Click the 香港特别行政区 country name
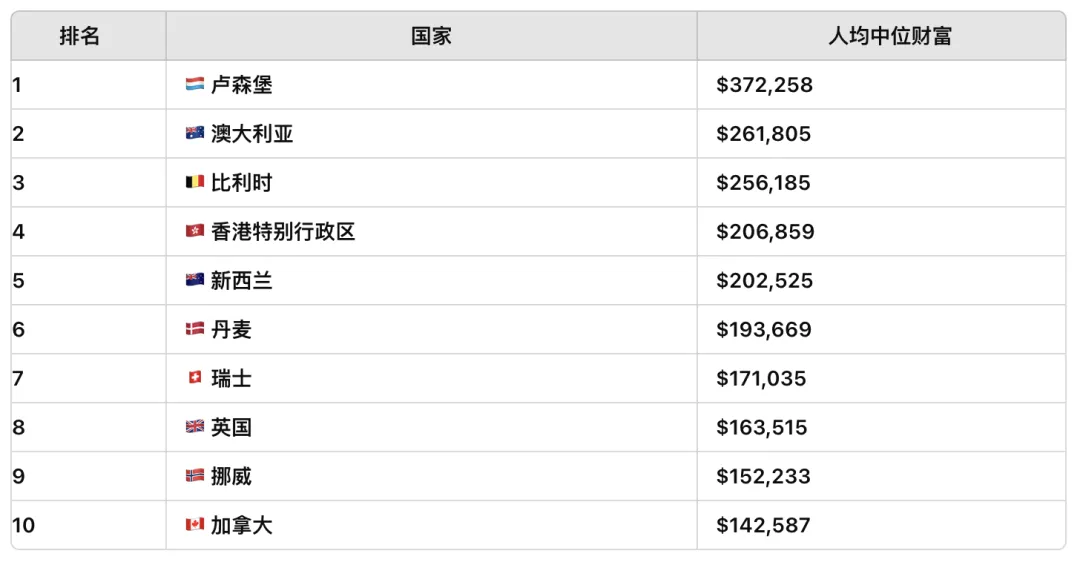 point(283,232)
